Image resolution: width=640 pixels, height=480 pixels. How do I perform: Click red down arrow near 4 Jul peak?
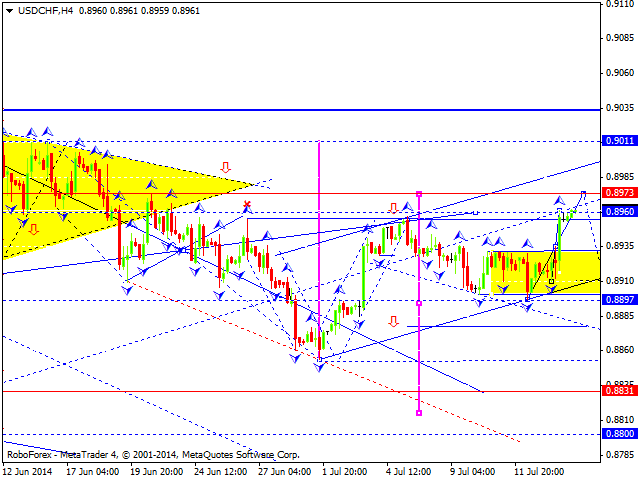pyautogui.click(x=393, y=208)
